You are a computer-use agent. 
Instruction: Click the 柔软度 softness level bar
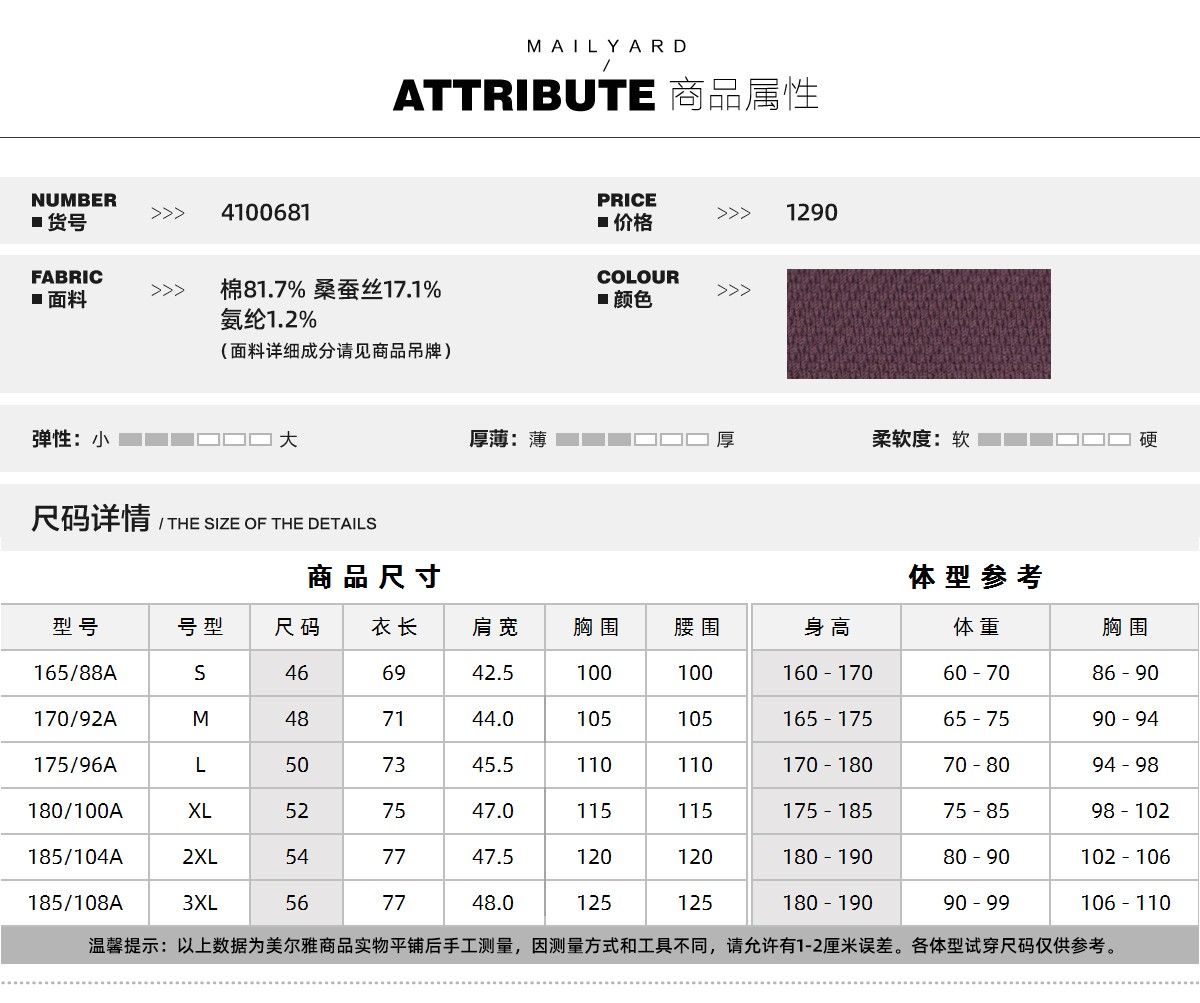point(1054,439)
